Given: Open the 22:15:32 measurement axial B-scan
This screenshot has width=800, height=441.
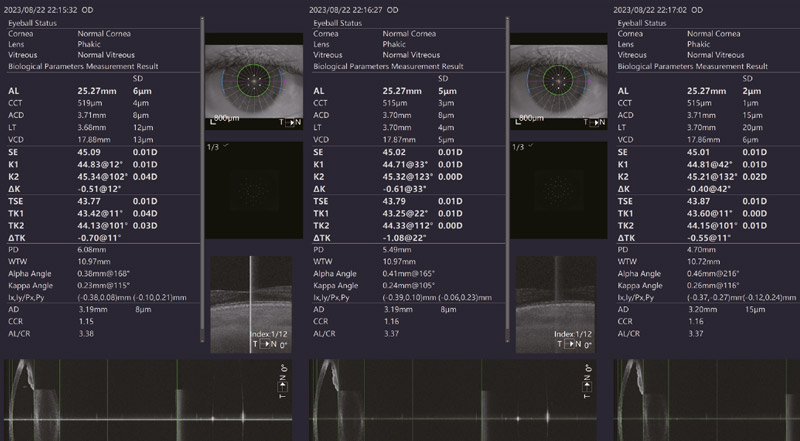Looking at the screenshot, I should [x=148, y=400].
